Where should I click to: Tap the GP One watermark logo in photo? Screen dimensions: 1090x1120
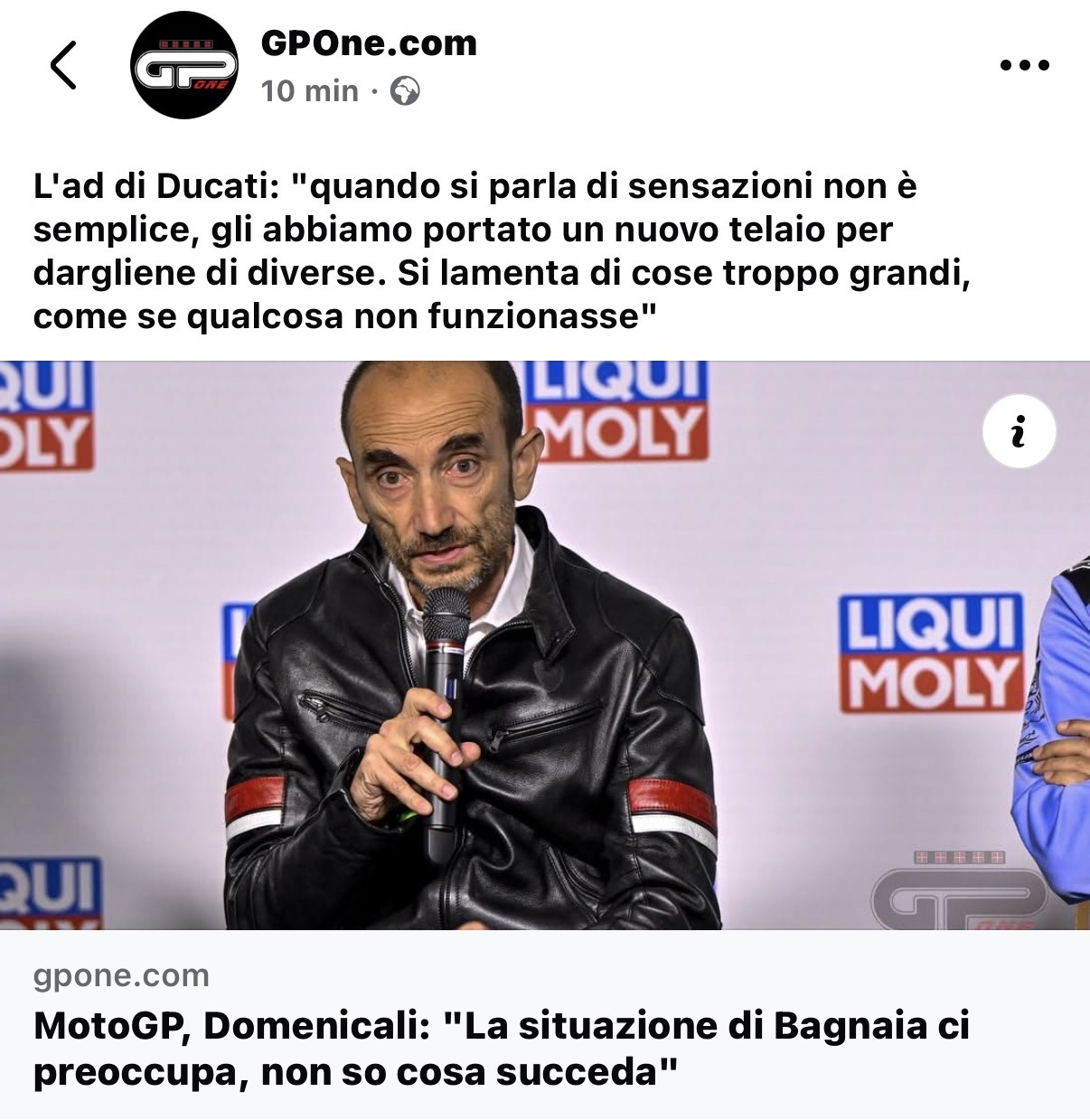point(960,889)
